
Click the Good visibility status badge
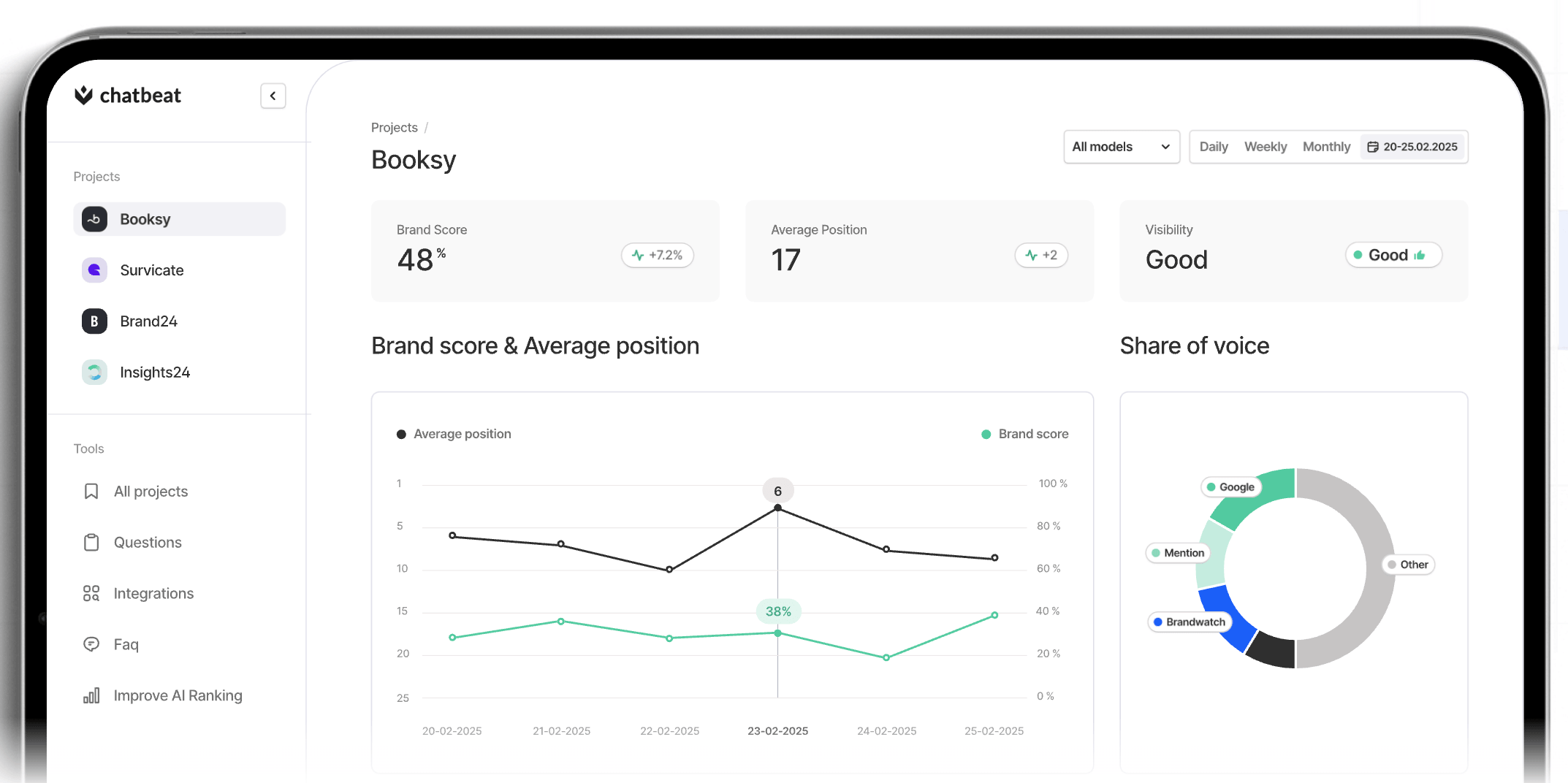1393,255
